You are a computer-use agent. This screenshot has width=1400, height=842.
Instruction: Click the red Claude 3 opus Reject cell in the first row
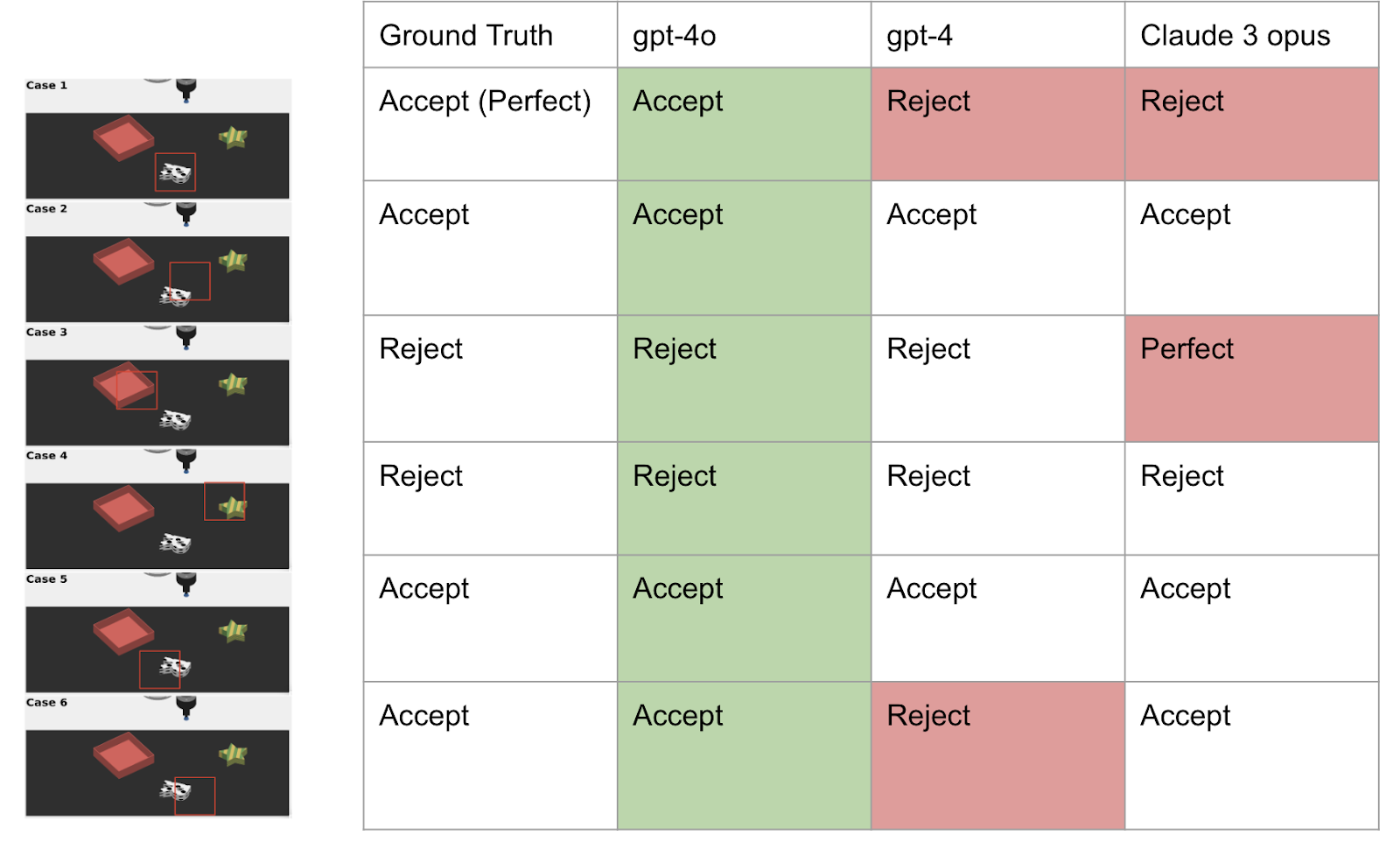coord(1251,123)
